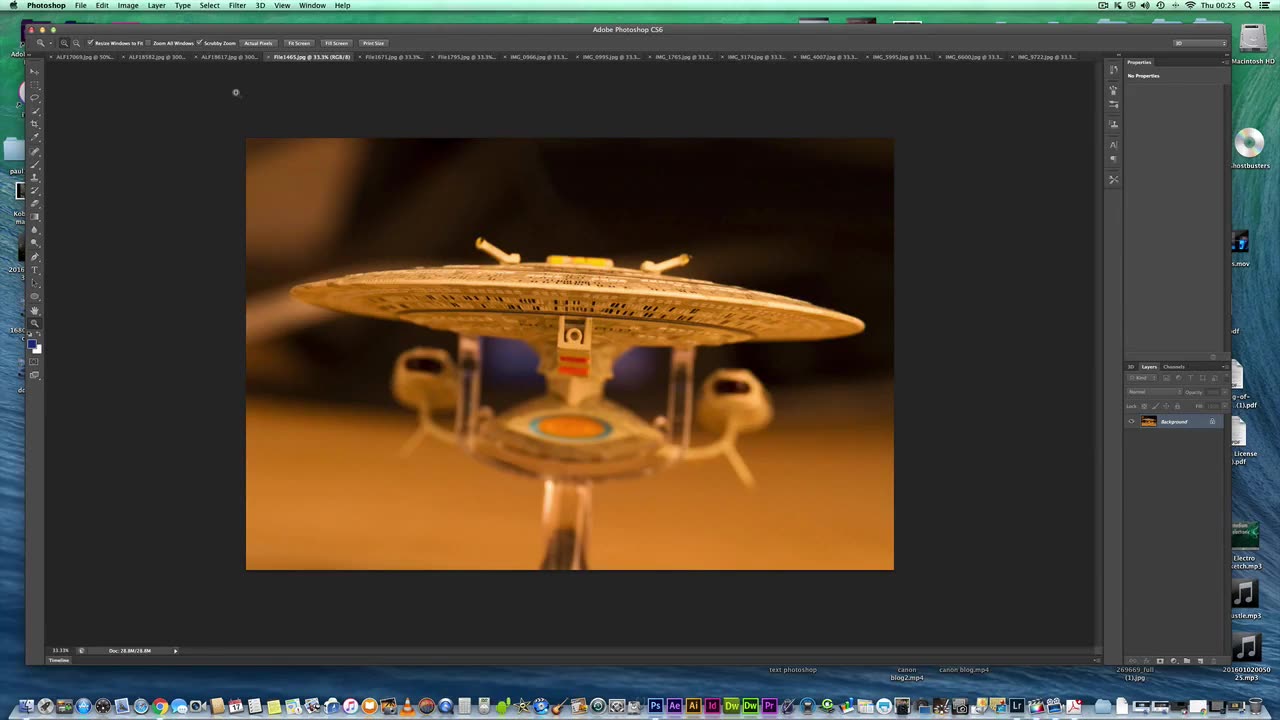1280x720 pixels.
Task: Select the History Brush tool
Action: (35, 190)
